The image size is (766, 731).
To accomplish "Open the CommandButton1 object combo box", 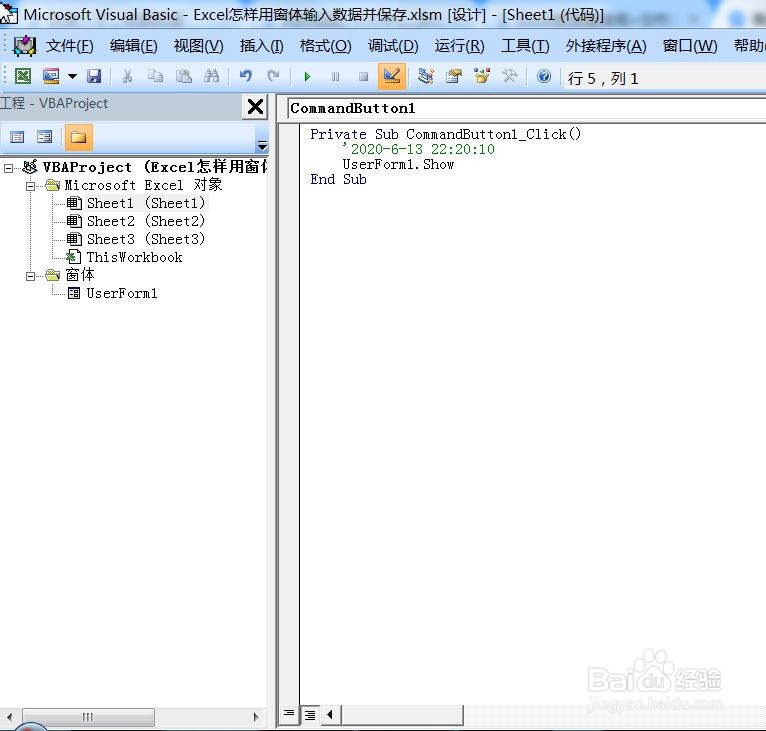I will click(x=527, y=108).
